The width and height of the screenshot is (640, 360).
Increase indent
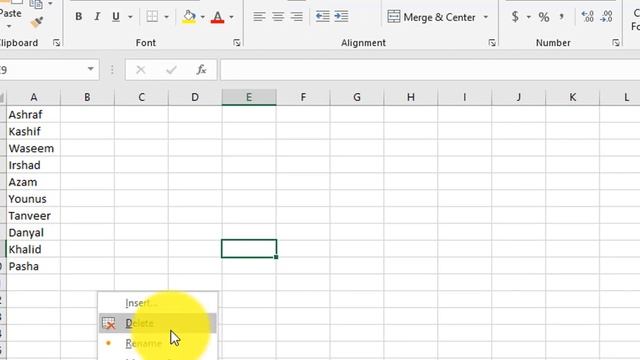[341, 17]
